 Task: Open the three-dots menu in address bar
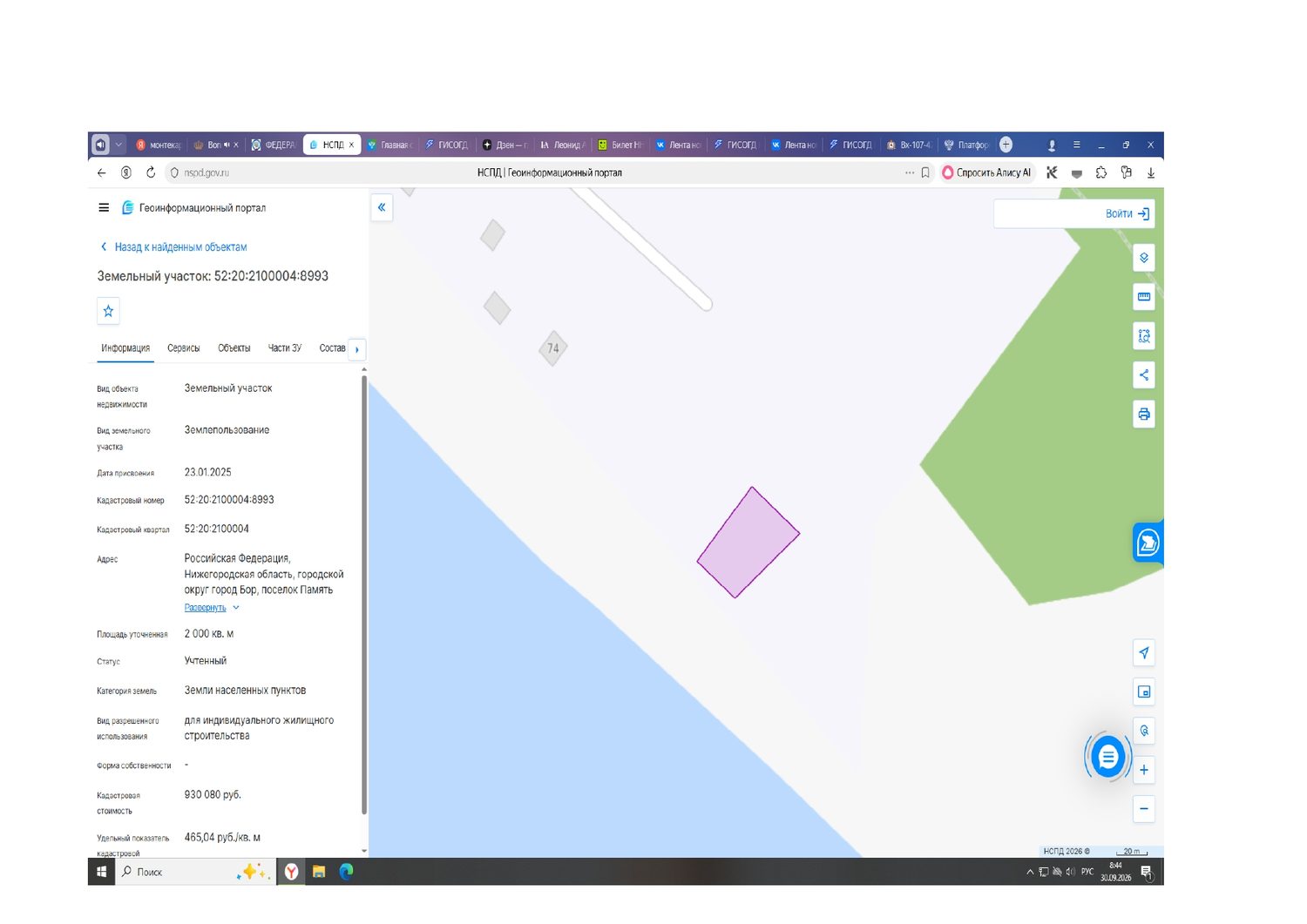[910, 172]
